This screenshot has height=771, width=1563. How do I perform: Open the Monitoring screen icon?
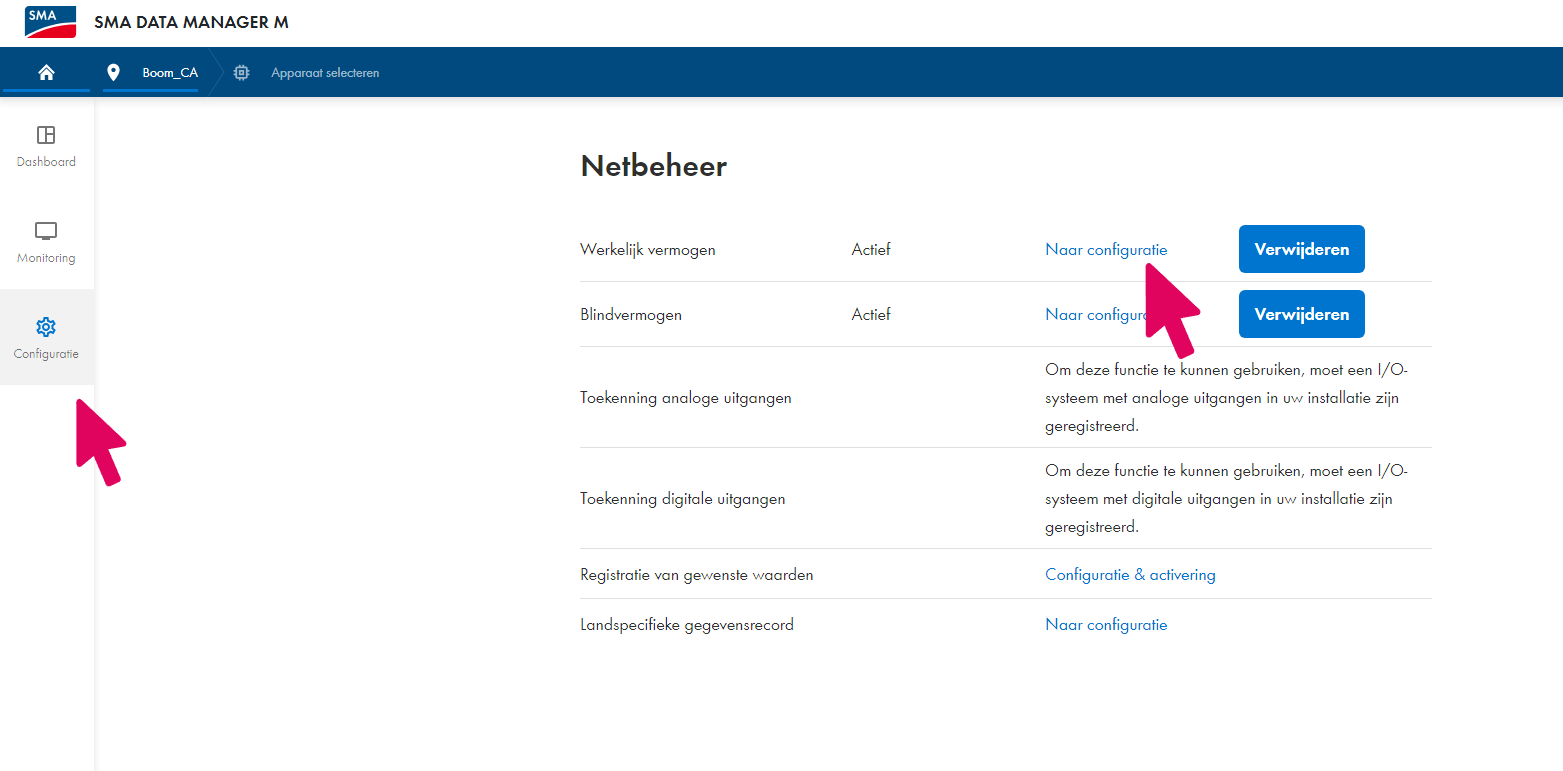click(46, 231)
